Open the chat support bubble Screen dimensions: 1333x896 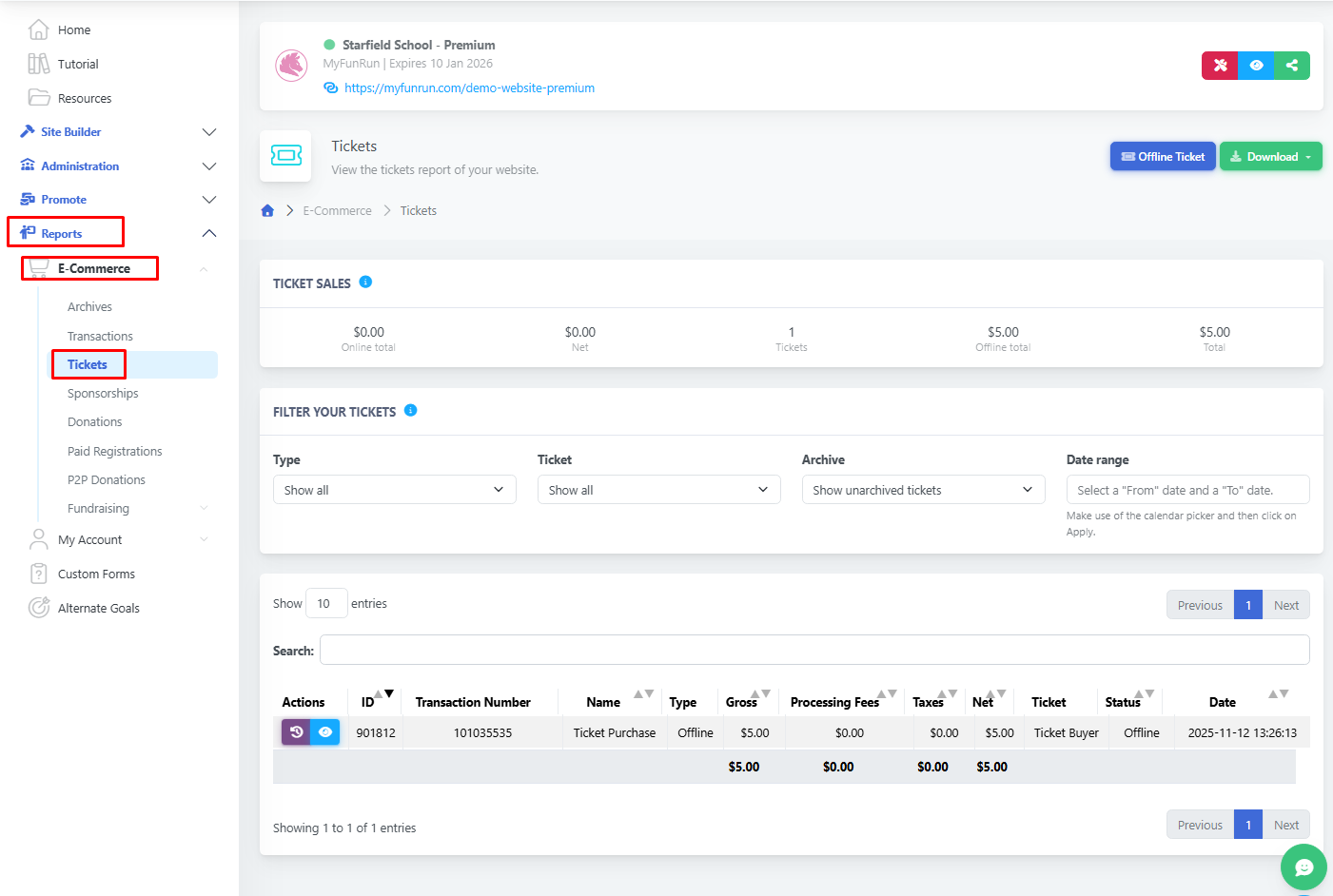pyautogui.click(x=1303, y=867)
